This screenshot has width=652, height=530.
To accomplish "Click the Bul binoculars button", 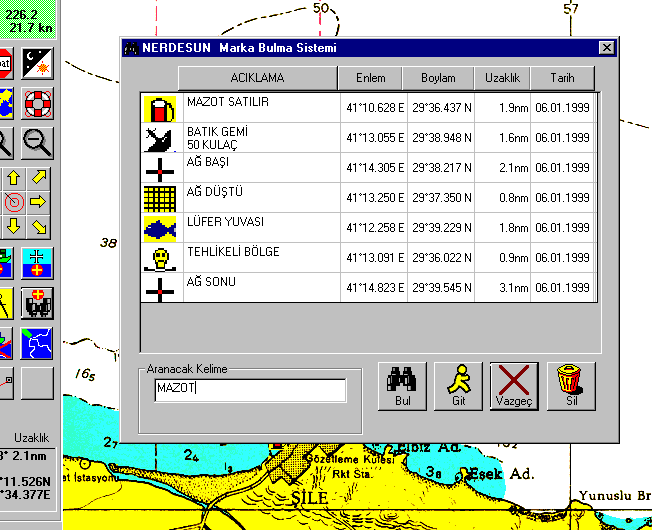I will 402,386.
